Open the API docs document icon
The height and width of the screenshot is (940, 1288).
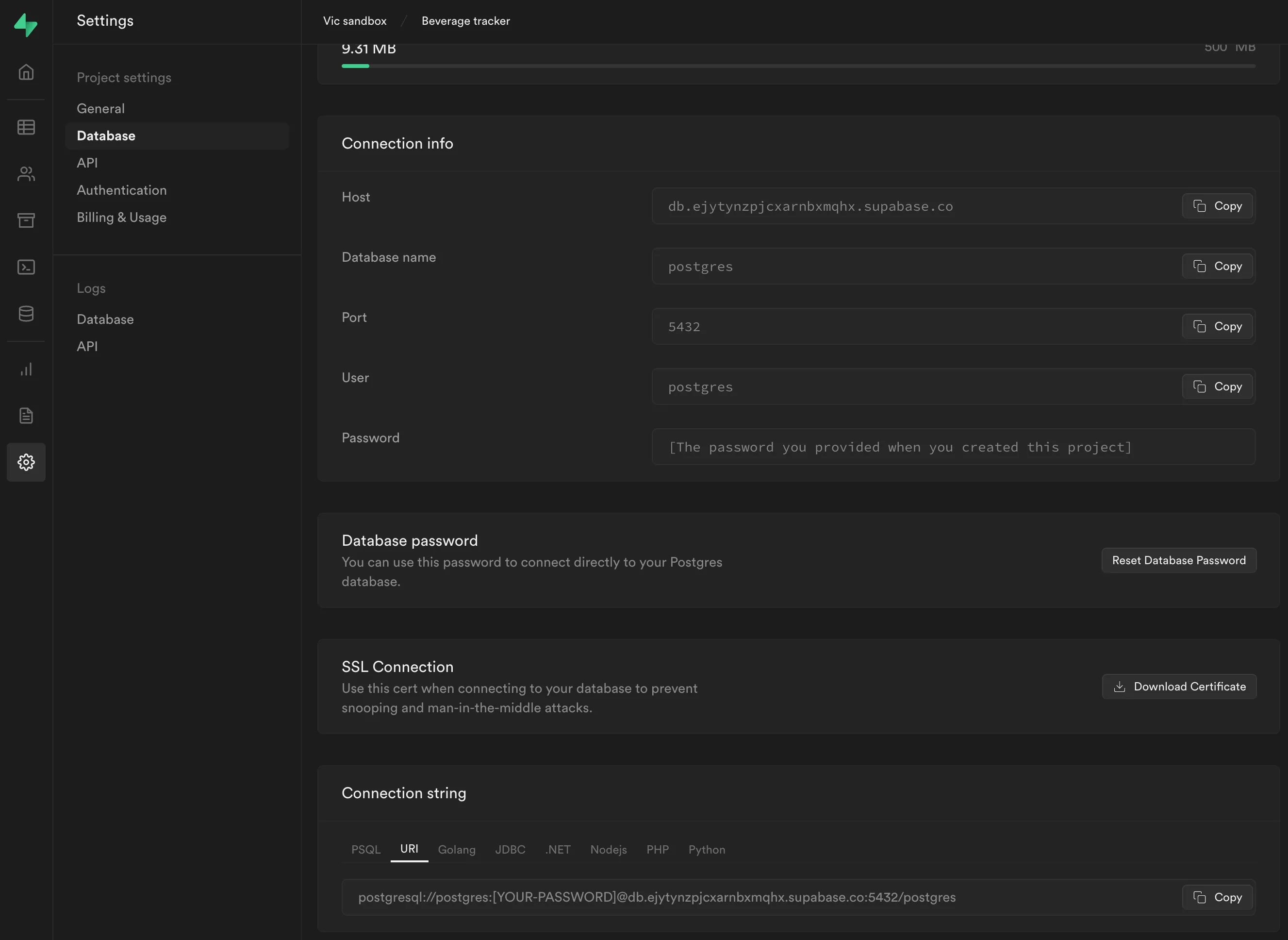point(26,415)
